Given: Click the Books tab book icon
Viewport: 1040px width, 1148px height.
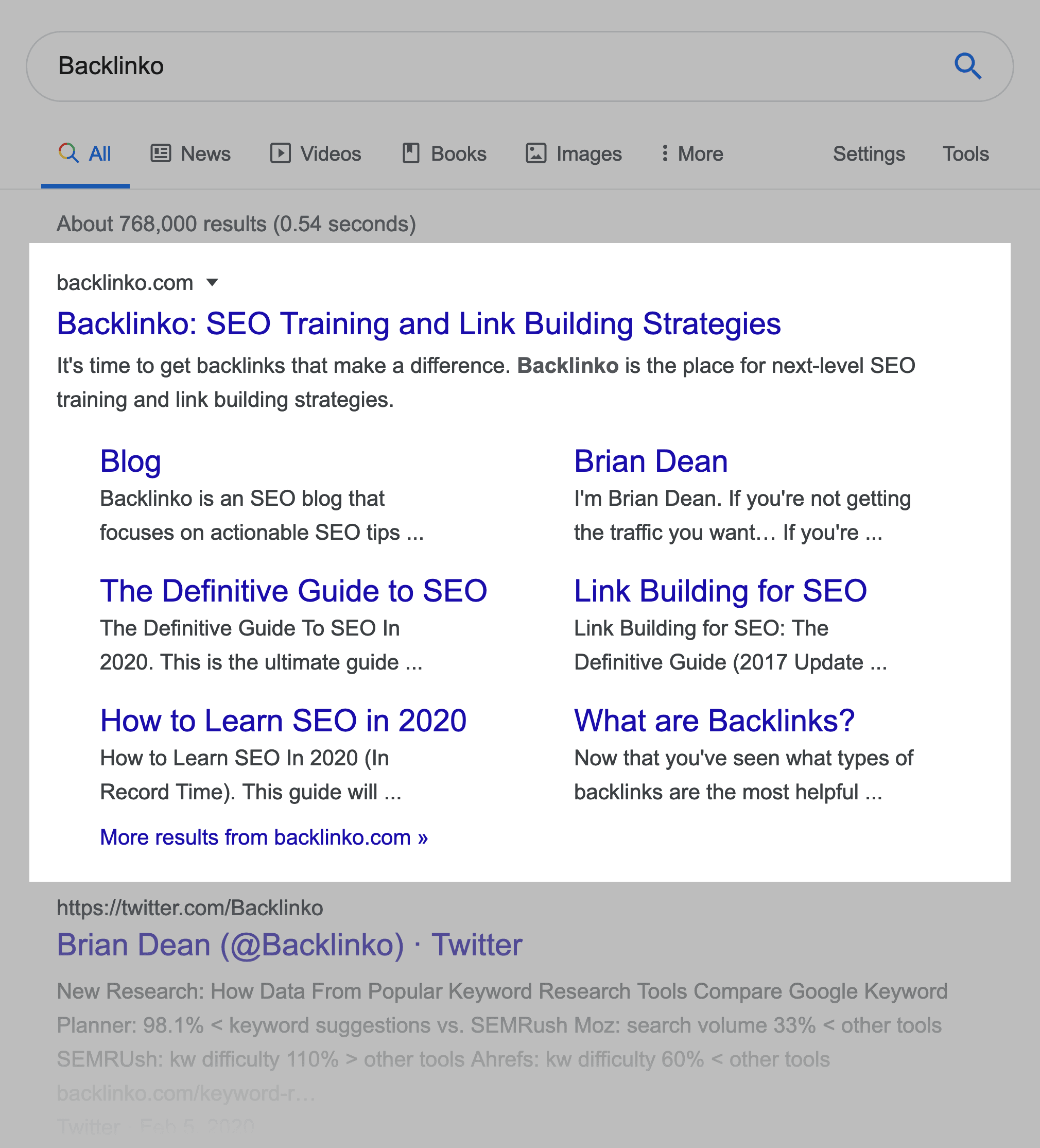Looking at the screenshot, I should click(x=410, y=153).
